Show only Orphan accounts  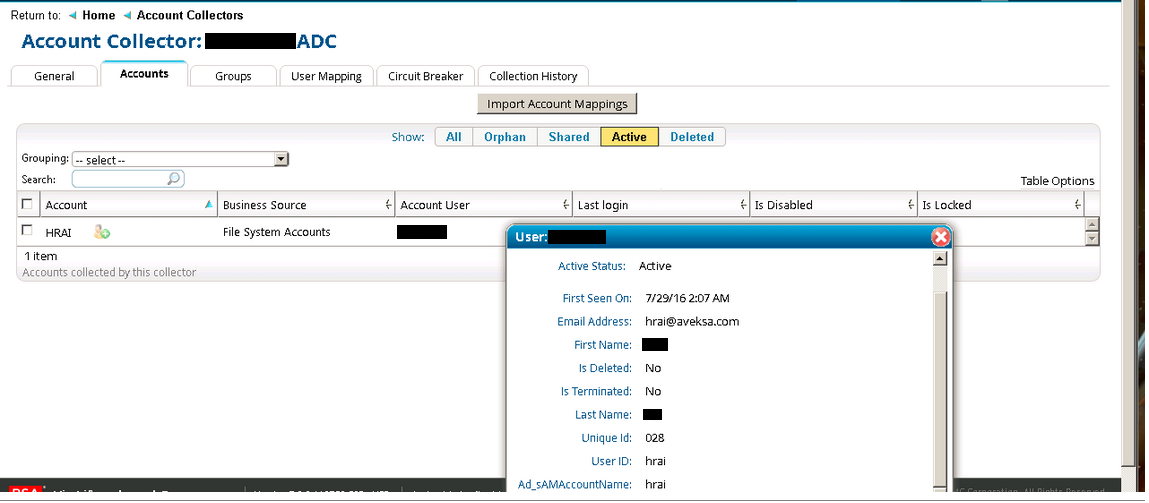504,137
